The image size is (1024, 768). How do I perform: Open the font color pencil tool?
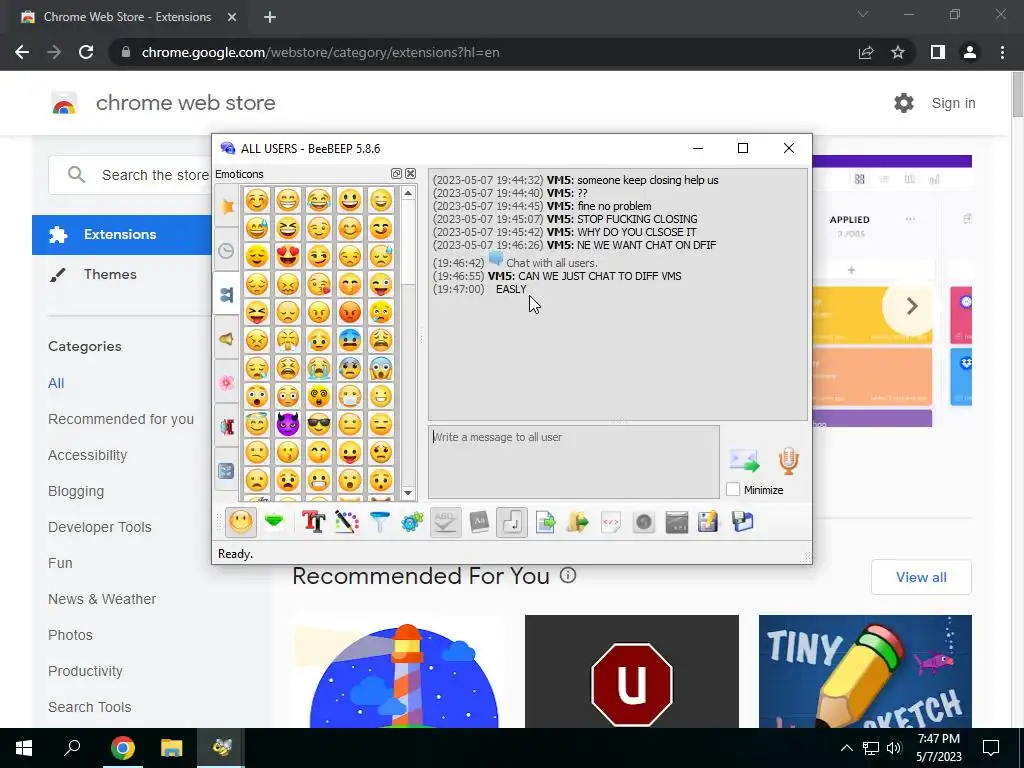[347, 522]
